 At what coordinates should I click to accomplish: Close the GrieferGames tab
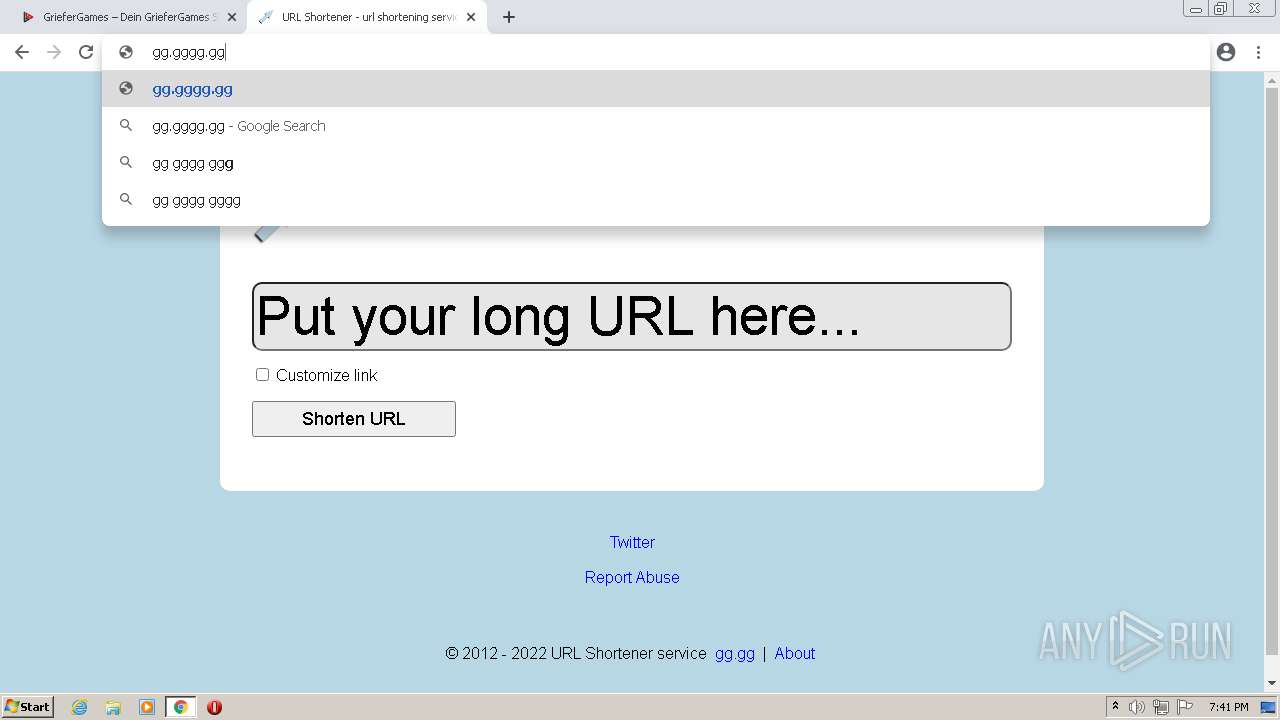click(232, 17)
